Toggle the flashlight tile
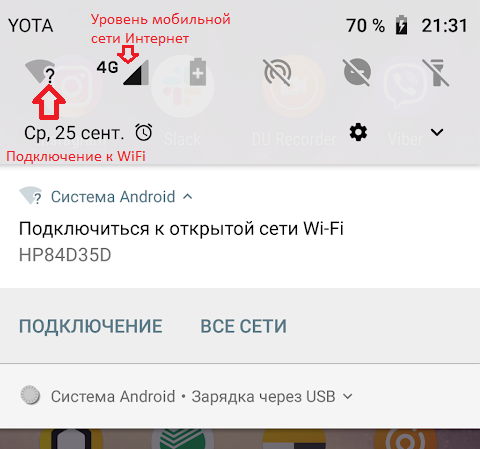The height and width of the screenshot is (449, 480). pyautogui.click(x=436, y=72)
